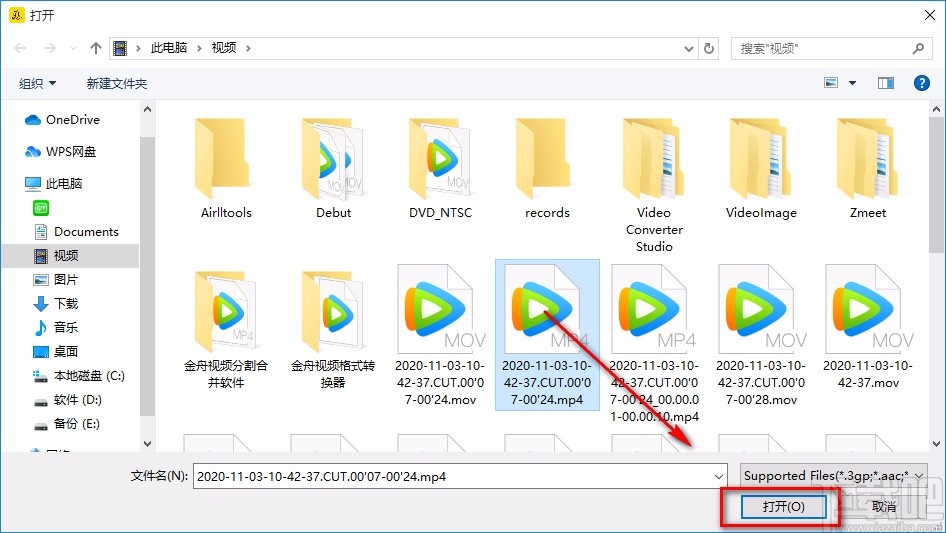Image resolution: width=946 pixels, height=533 pixels.
Task: Close the 打开 dialog
Action: [x=930, y=15]
